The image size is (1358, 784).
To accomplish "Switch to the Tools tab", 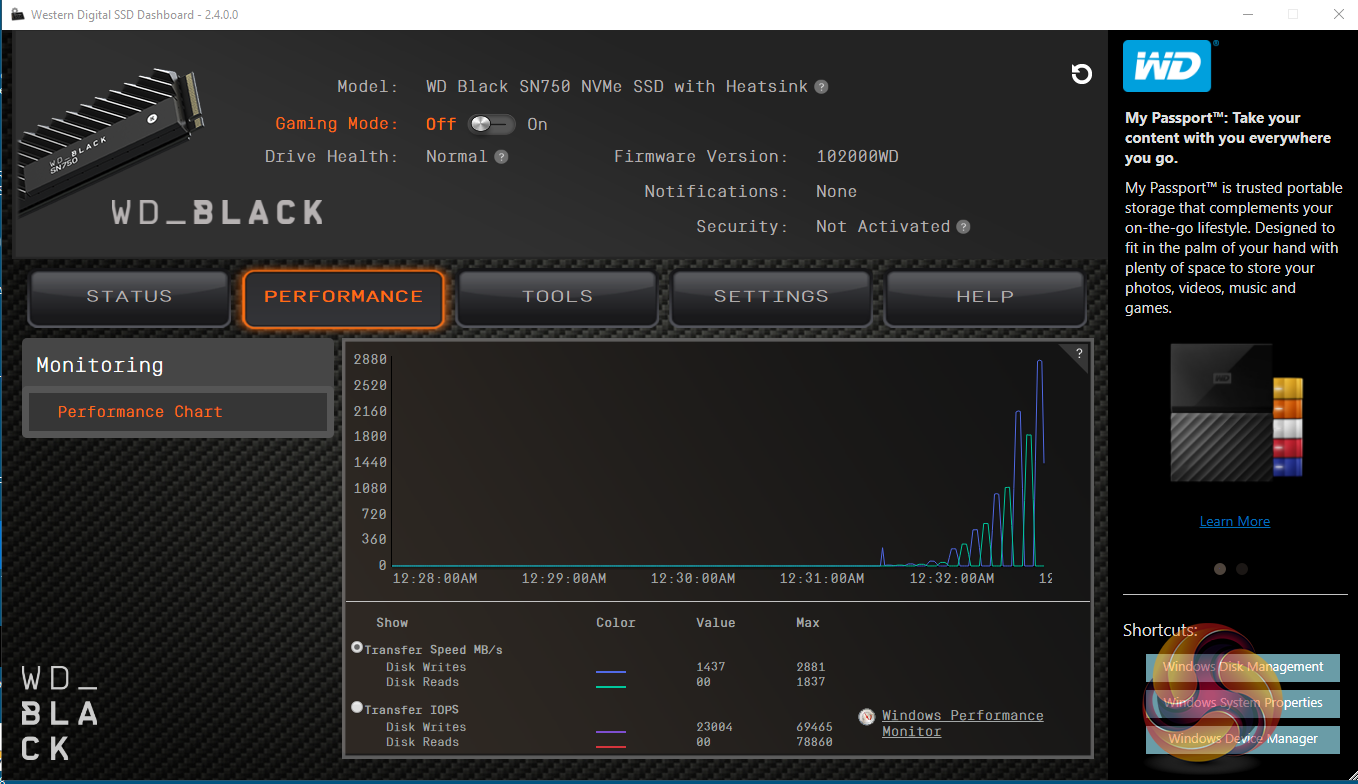I will (557, 297).
